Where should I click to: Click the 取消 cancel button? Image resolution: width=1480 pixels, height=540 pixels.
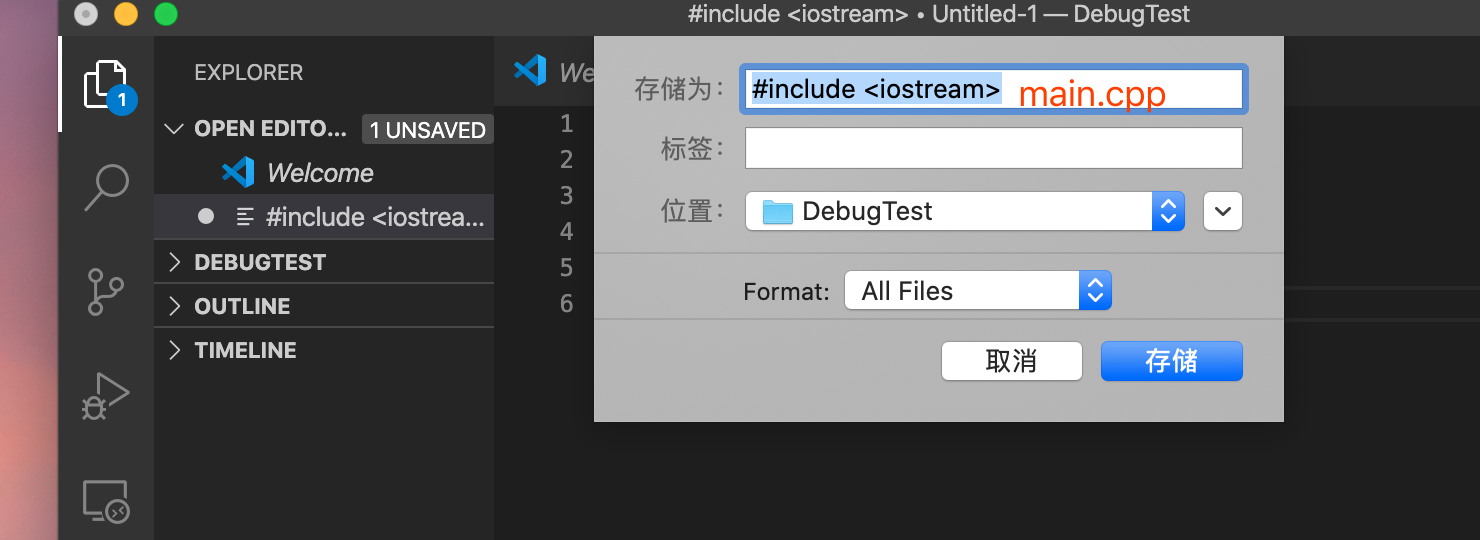(x=1011, y=361)
